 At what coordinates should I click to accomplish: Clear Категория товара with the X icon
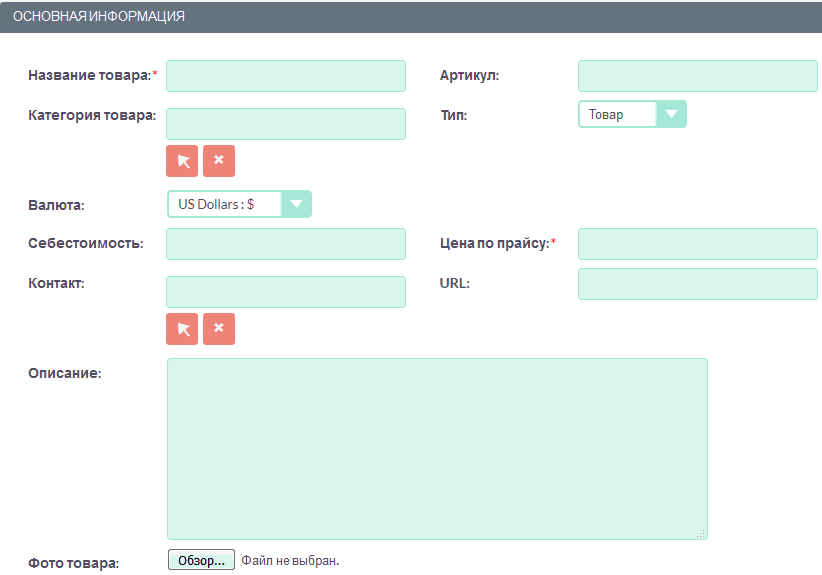click(219, 161)
